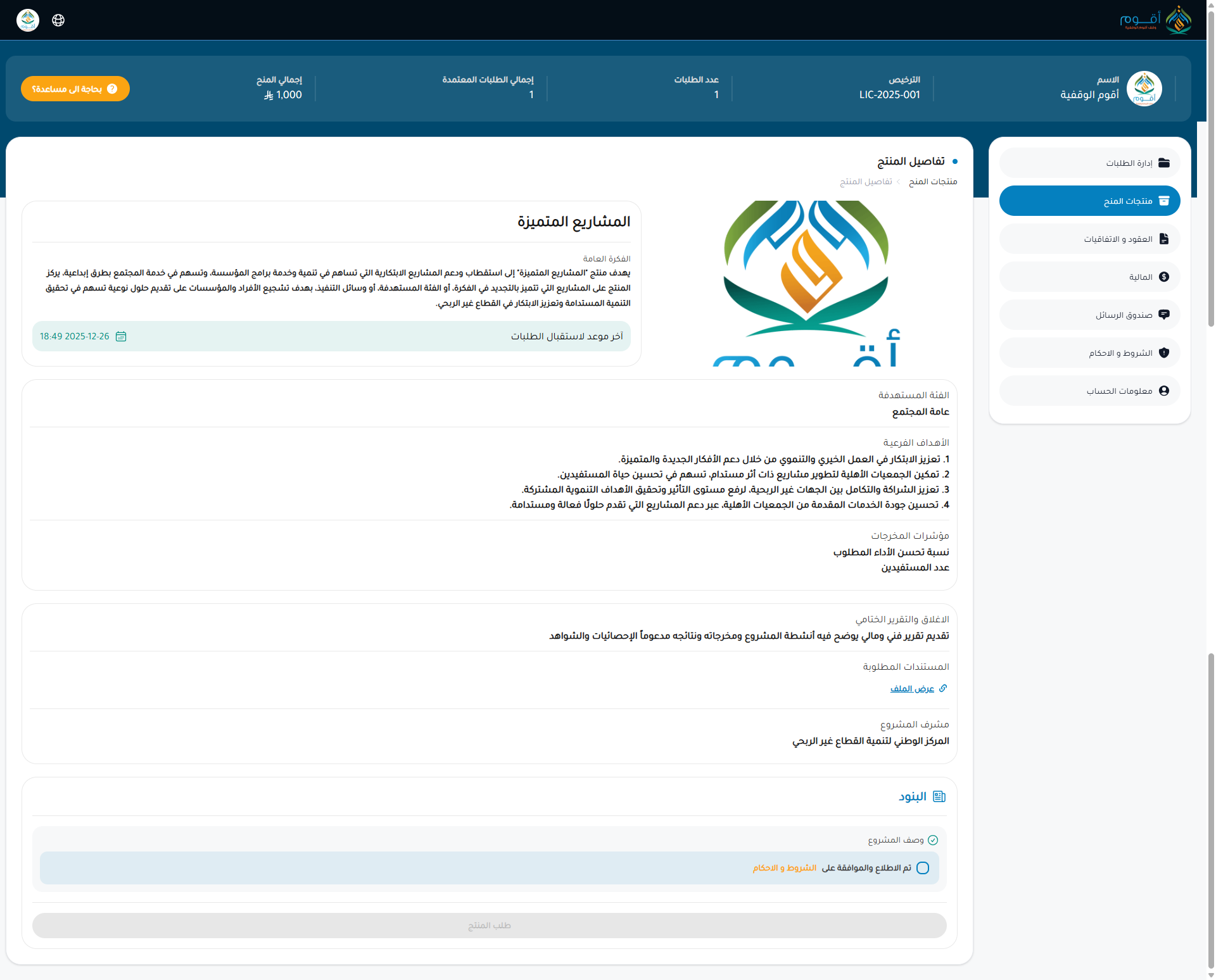Click the dollar icon for المالية
Image resolution: width=1216 pixels, height=980 pixels.
1163,277
